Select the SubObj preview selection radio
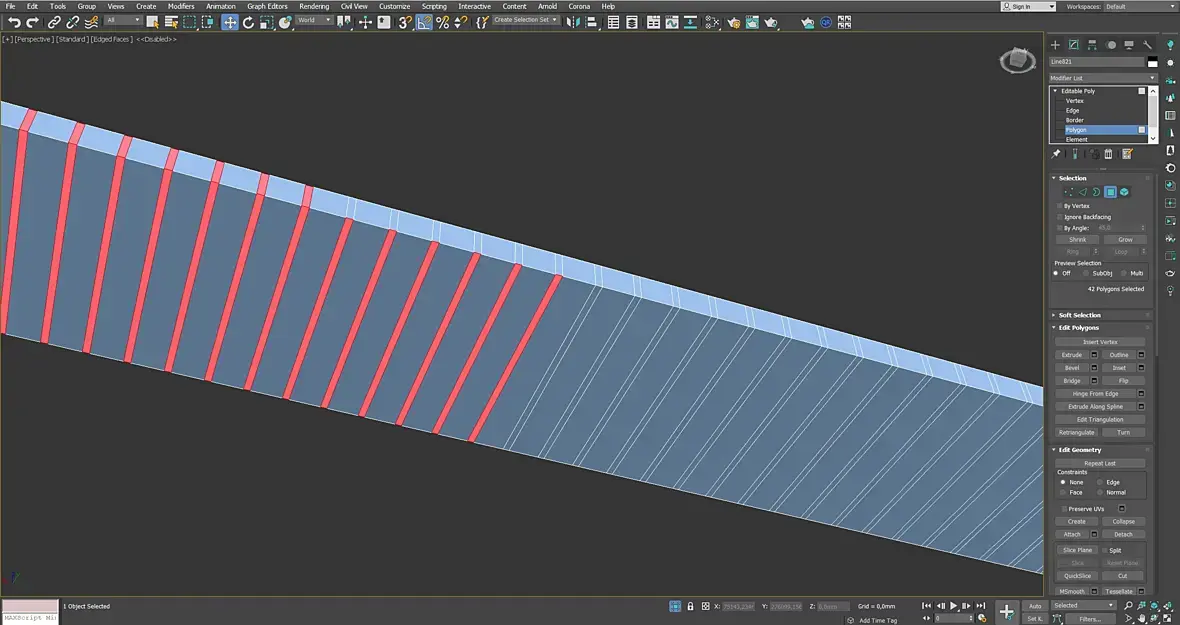Viewport: 1180px width, 625px height. click(x=1087, y=273)
